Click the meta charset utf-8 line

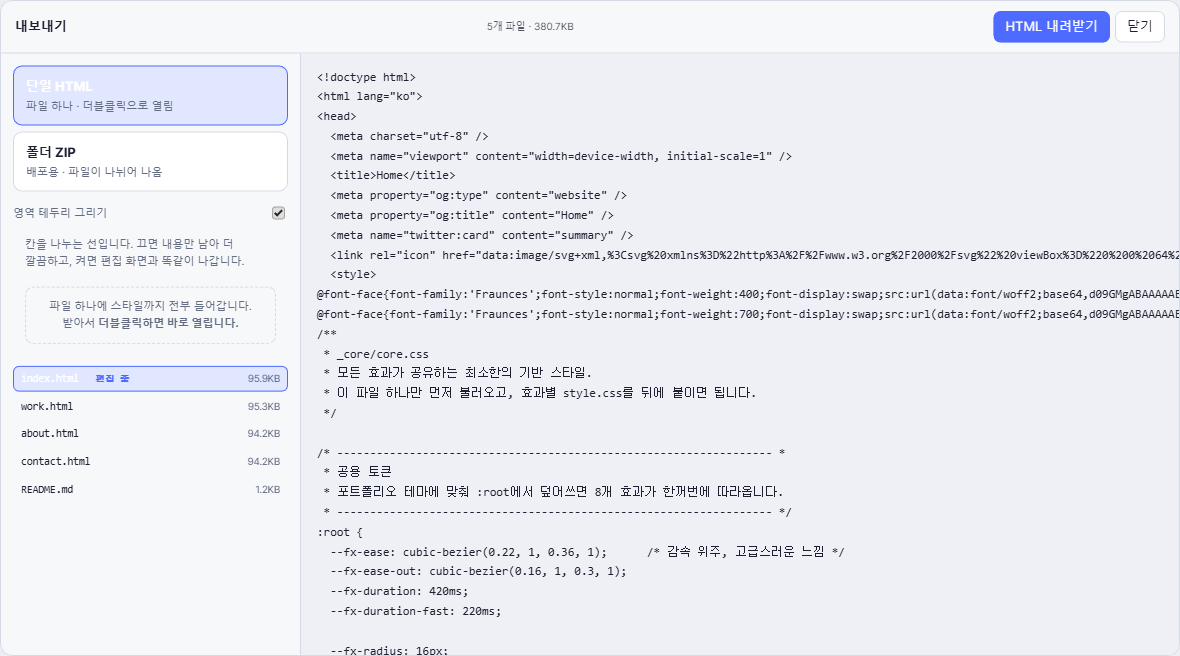(x=409, y=136)
